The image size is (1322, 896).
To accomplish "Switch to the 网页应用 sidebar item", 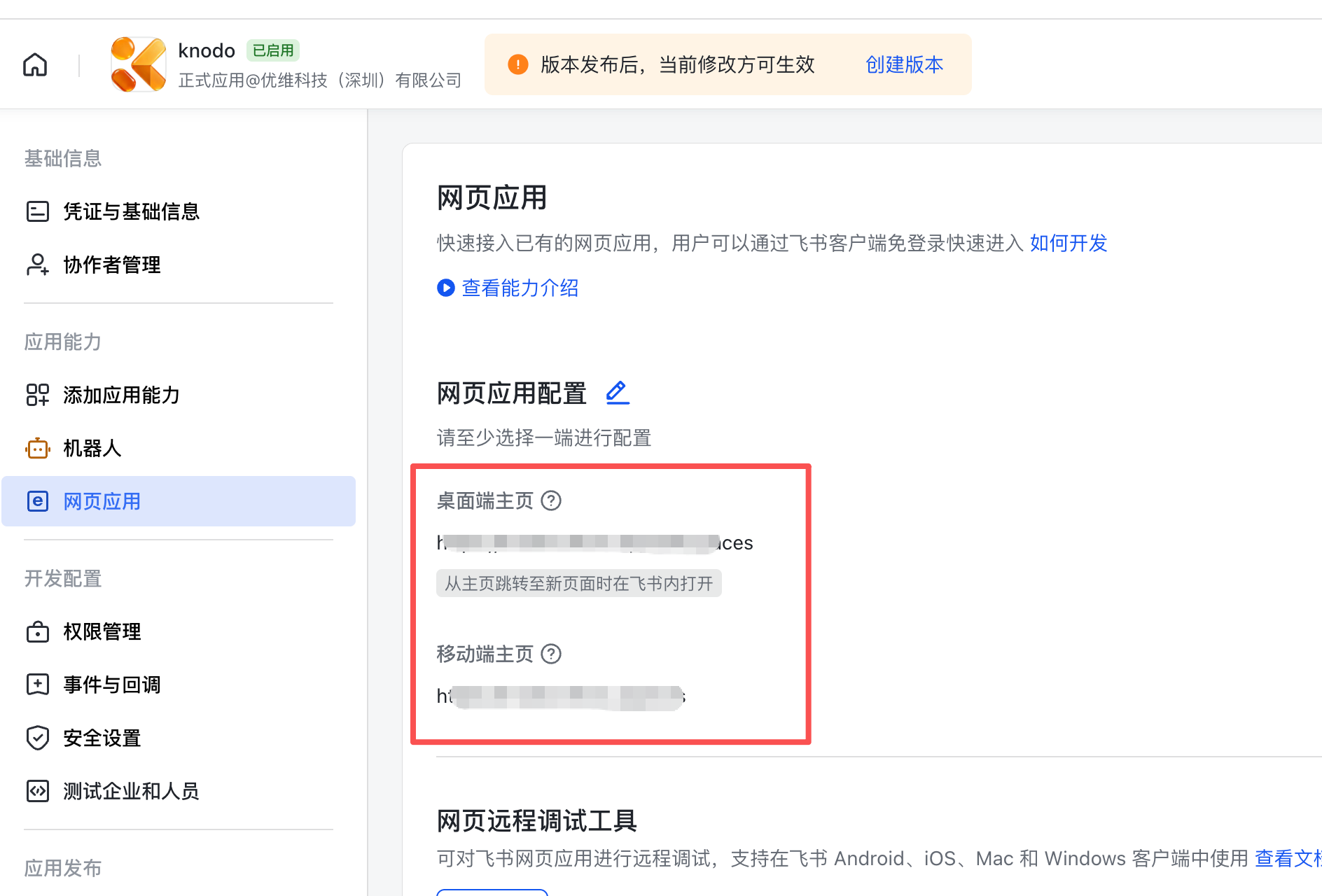I will point(102,501).
